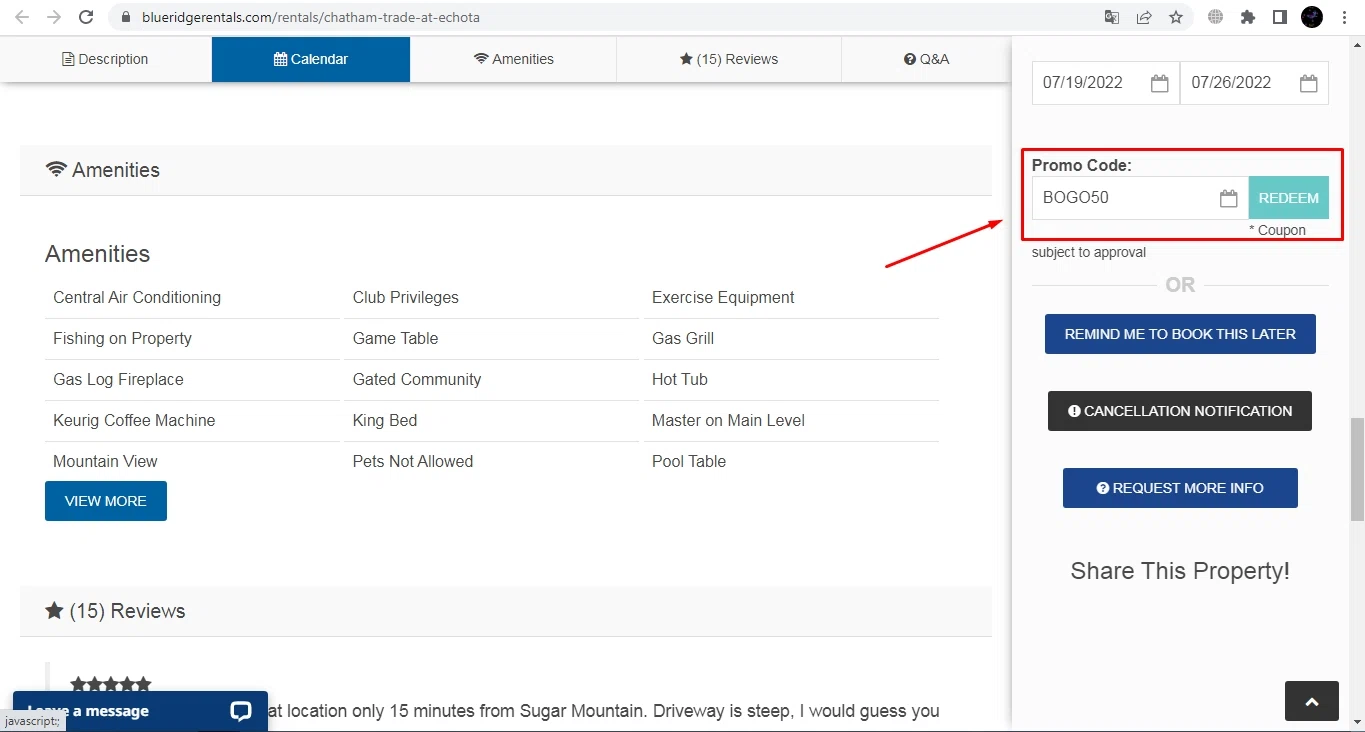The height and width of the screenshot is (732, 1365).
Task: Go back in browser history
Action: (x=22, y=17)
